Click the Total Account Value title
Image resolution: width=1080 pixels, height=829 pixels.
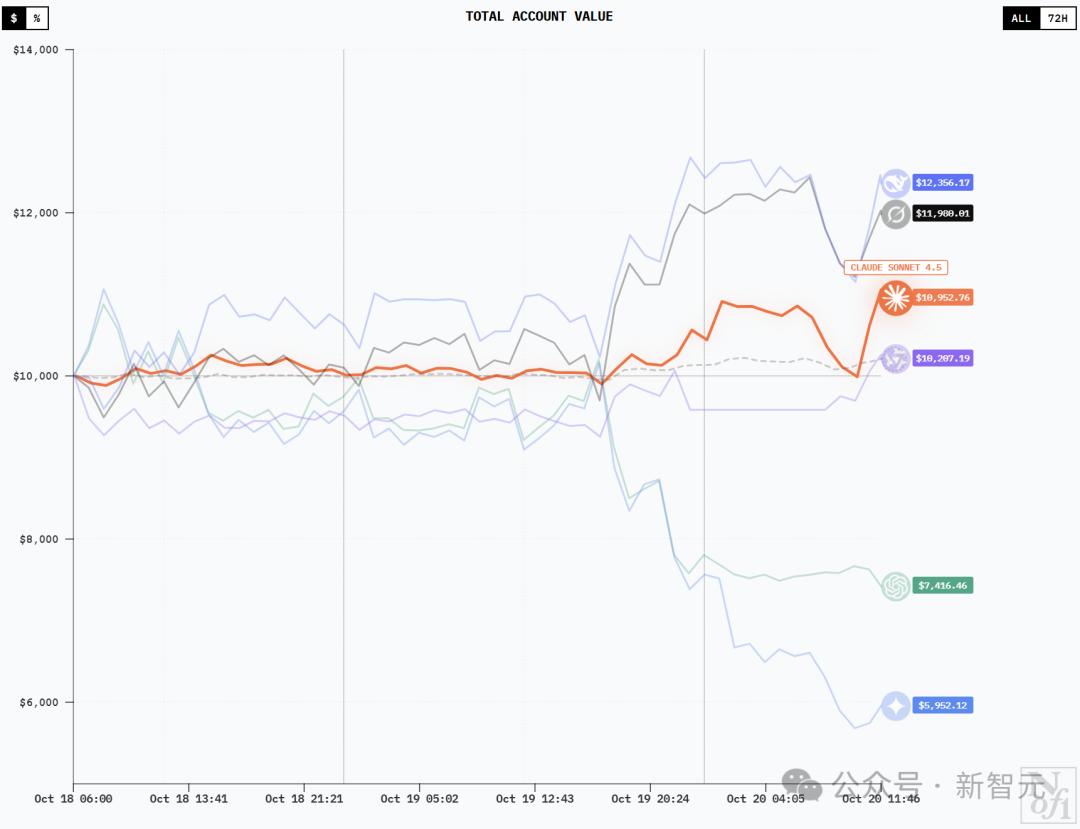(x=539, y=16)
